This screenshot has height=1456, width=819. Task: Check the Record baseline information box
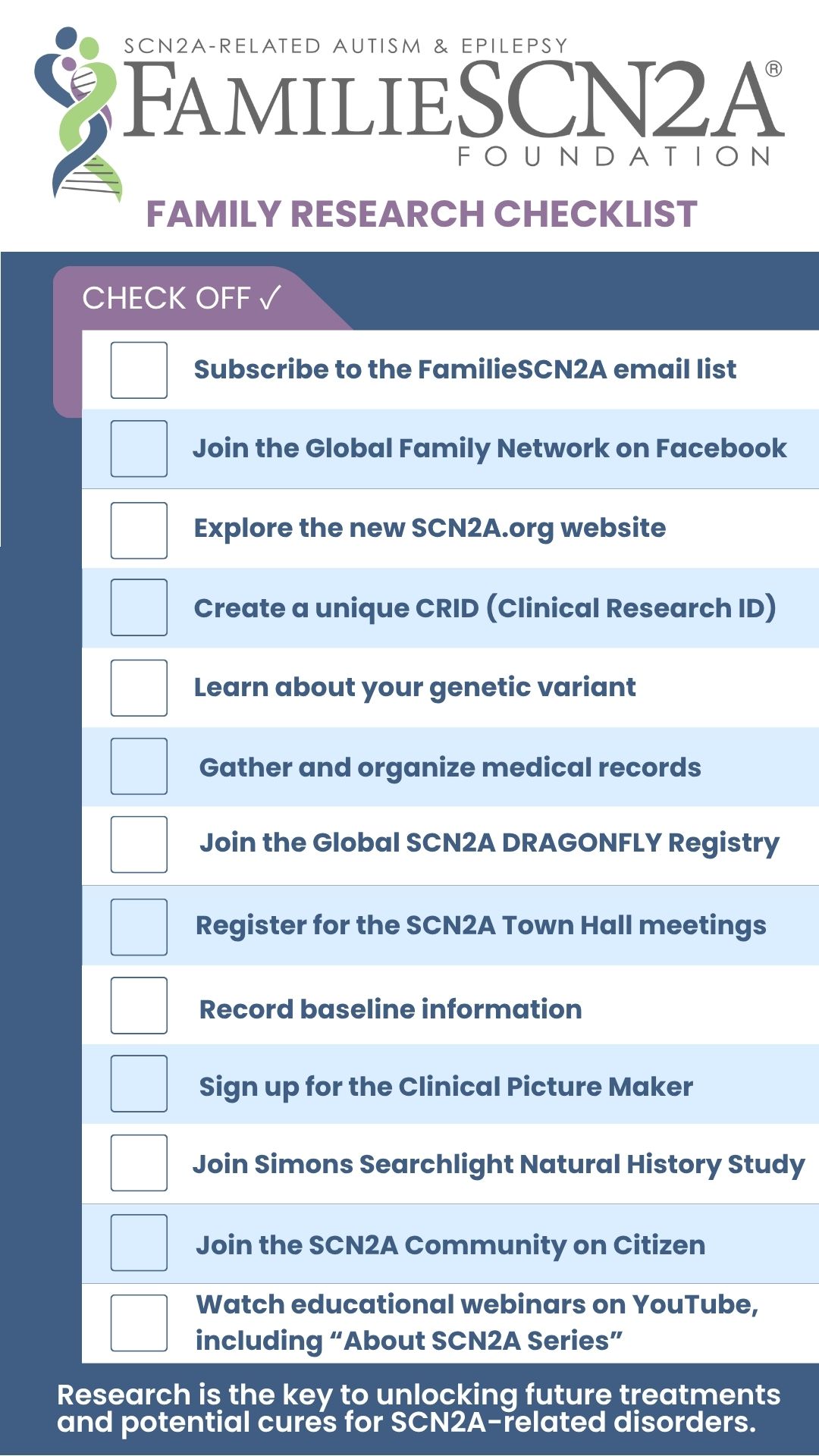coord(139,1006)
